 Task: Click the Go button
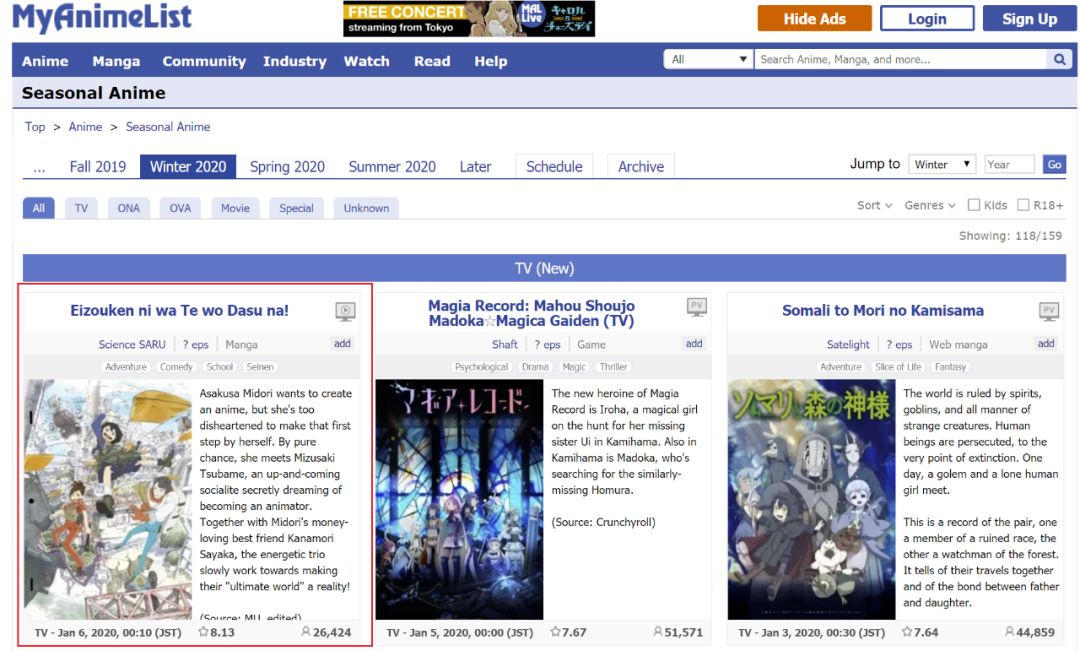(1055, 164)
